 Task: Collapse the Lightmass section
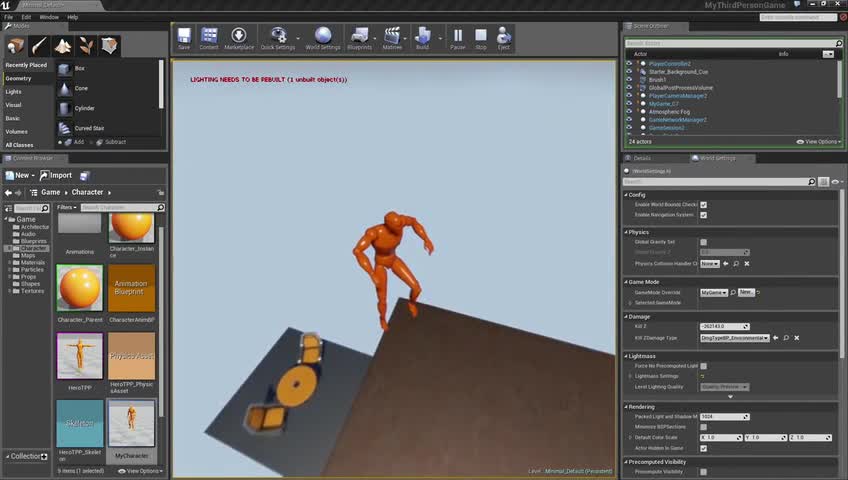626,356
